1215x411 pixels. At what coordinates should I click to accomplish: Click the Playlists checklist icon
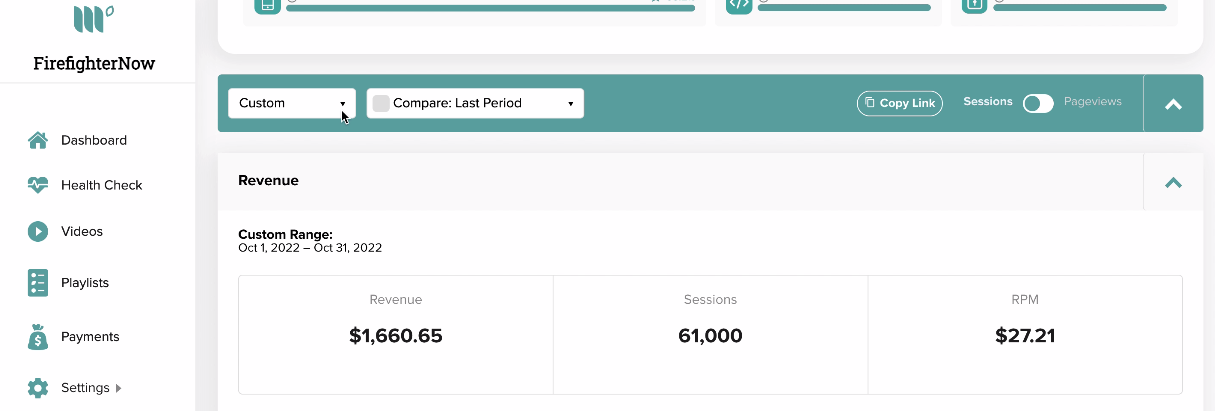point(38,283)
